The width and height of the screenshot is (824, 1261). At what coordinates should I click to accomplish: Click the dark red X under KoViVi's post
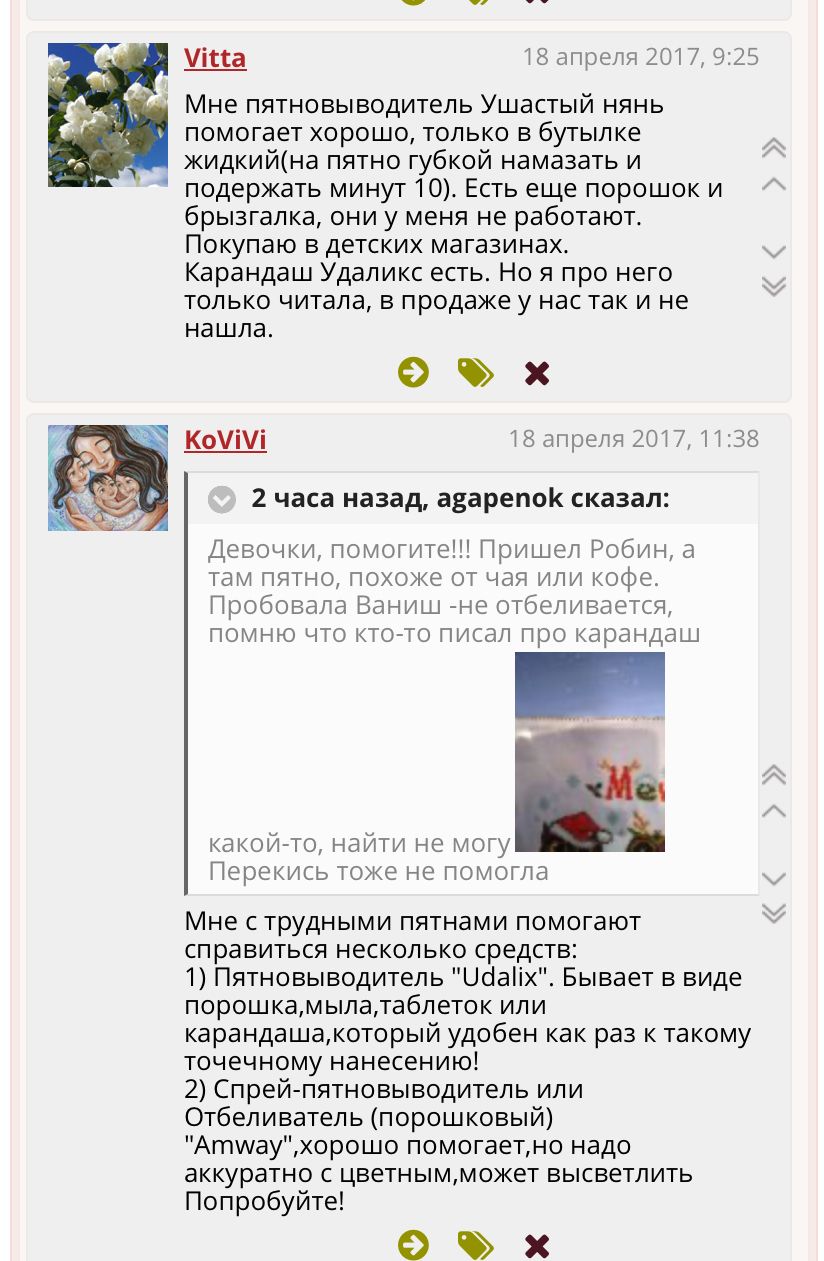(537, 1246)
